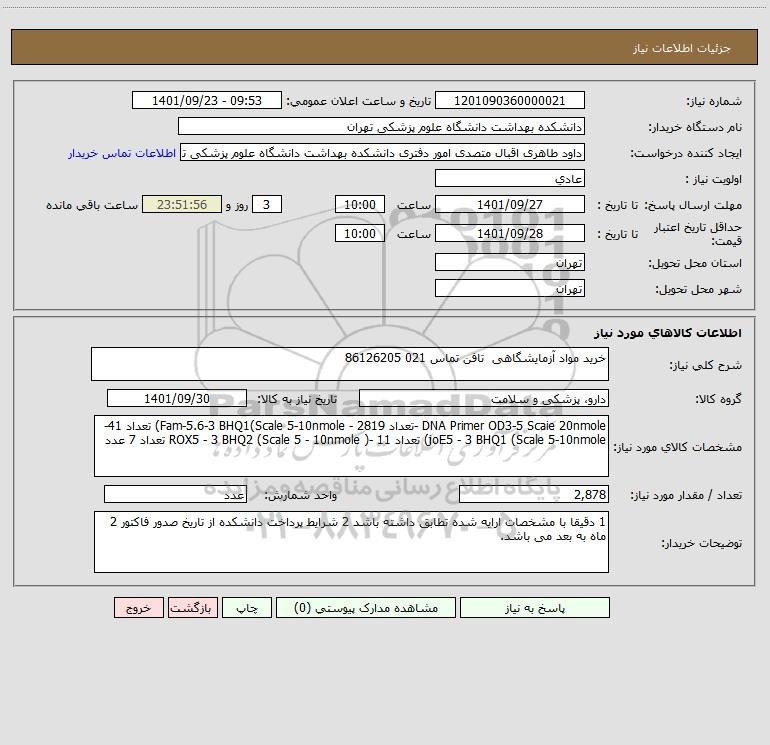Image resolution: width=770 pixels, height=745 pixels.
Task: Click the general description field with phone 86126205
Action: [350, 364]
